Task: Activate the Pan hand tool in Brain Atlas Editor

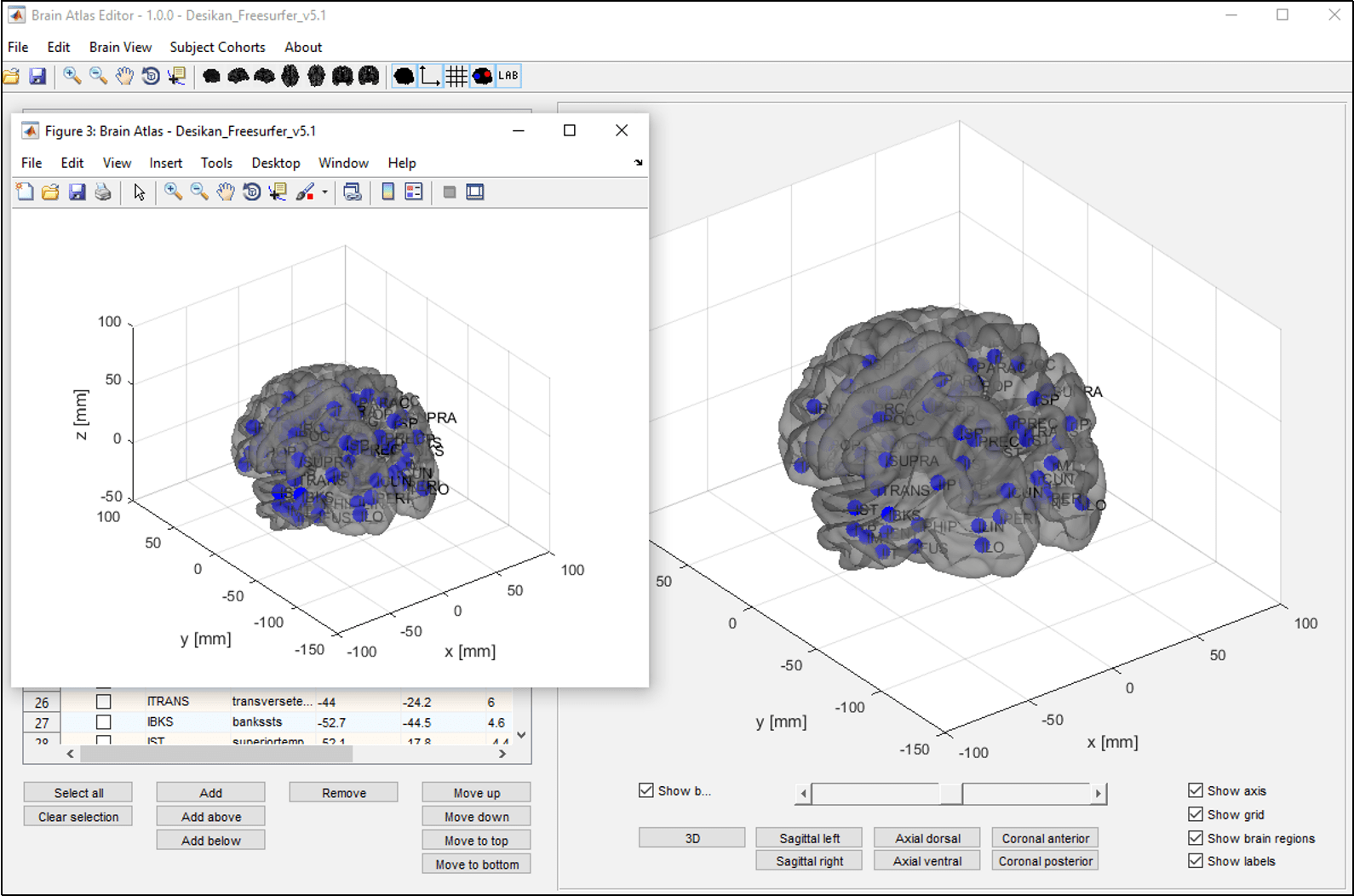Action: tap(124, 77)
